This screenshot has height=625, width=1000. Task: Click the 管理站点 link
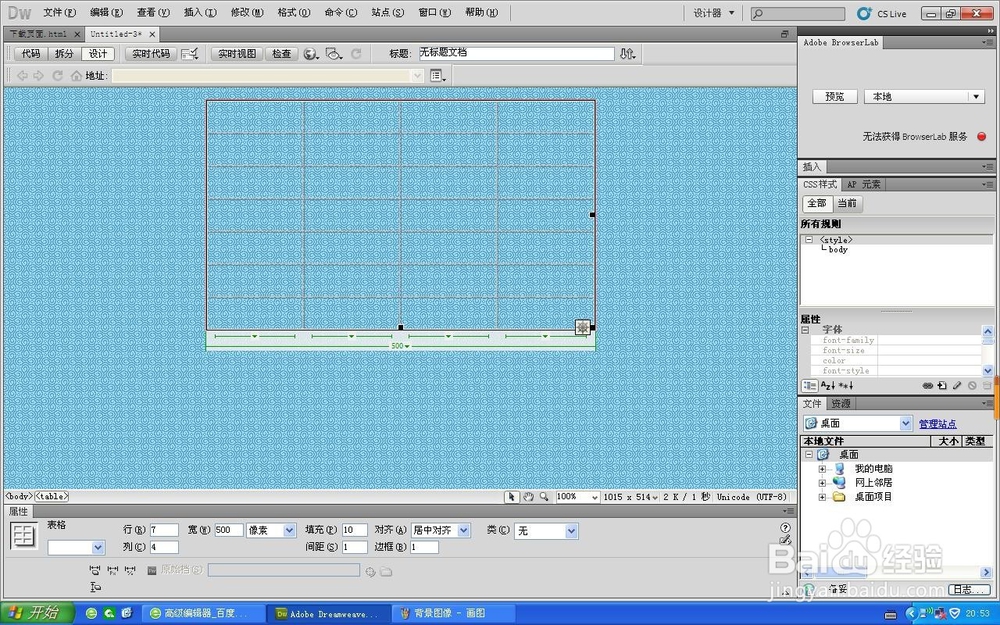click(x=938, y=423)
